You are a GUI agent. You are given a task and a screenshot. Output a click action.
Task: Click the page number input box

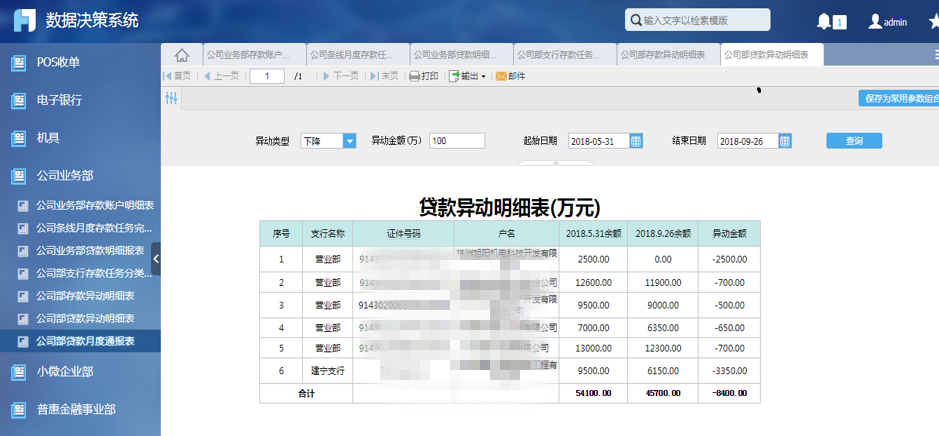click(x=267, y=76)
